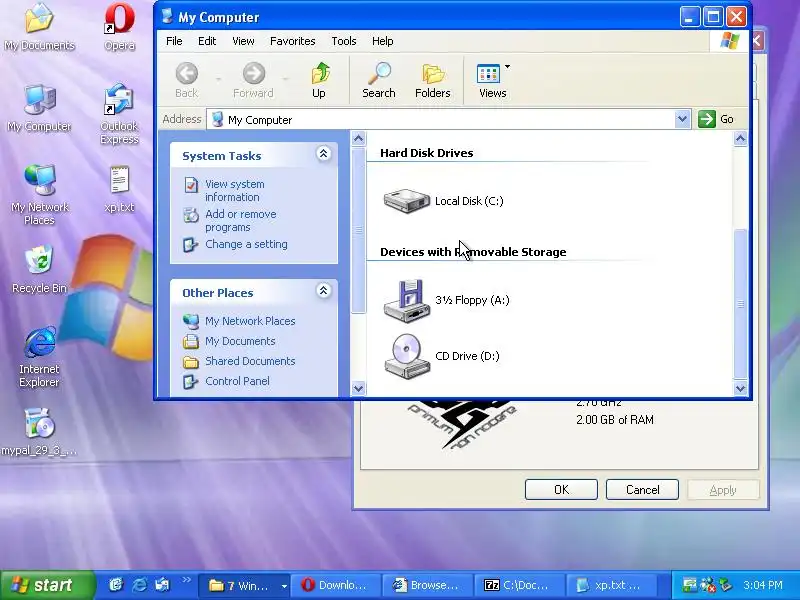Click the system clock showing 3:04 PM
800x600 pixels.
click(x=763, y=585)
